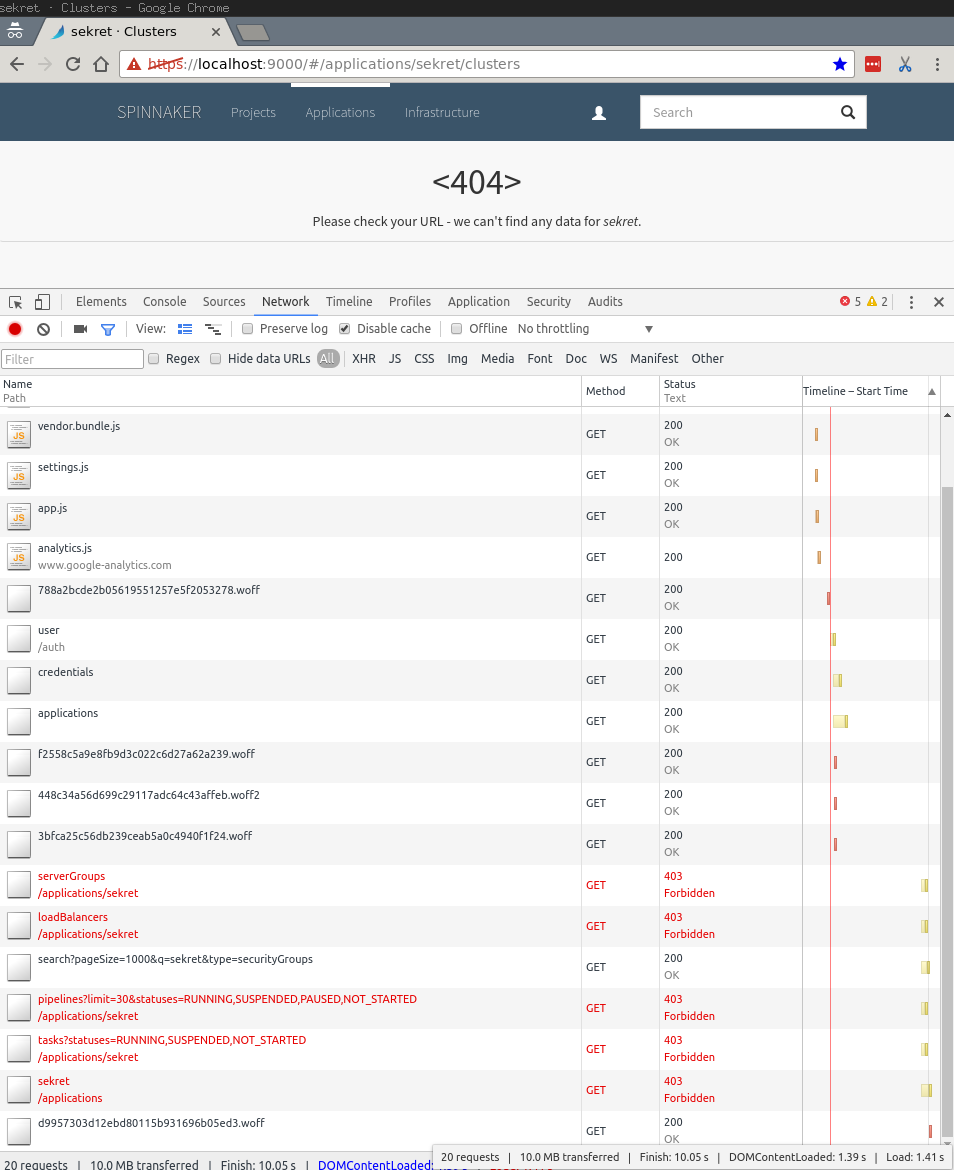This screenshot has width=954, height=1170.
Task: Switch to the Console tab
Action: [x=164, y=301]
